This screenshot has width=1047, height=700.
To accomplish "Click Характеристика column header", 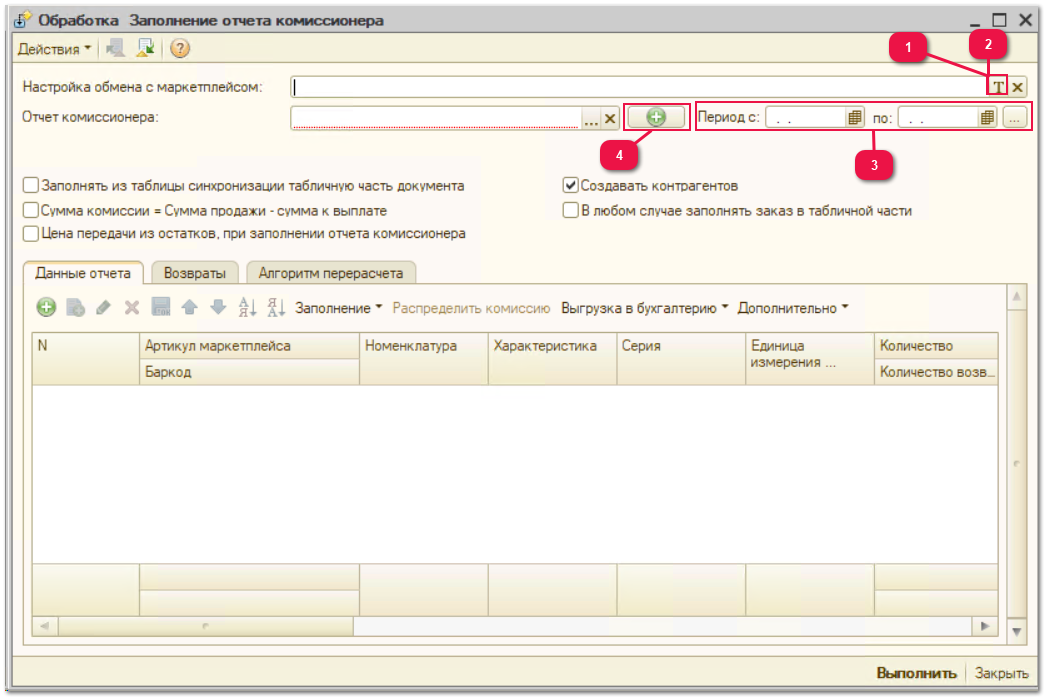I will click(552, 359).
